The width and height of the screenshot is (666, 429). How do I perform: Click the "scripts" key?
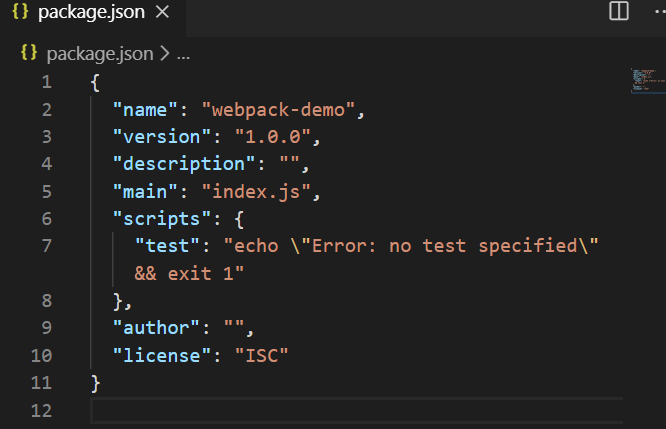click(x=162, y=219)
